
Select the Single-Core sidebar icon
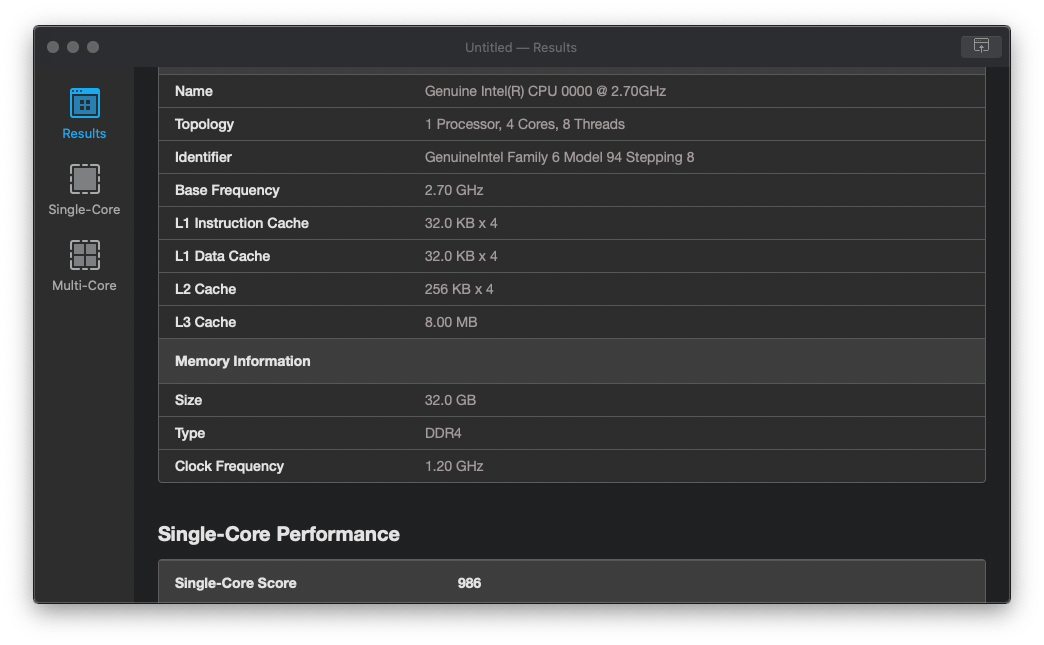(84, 180)
